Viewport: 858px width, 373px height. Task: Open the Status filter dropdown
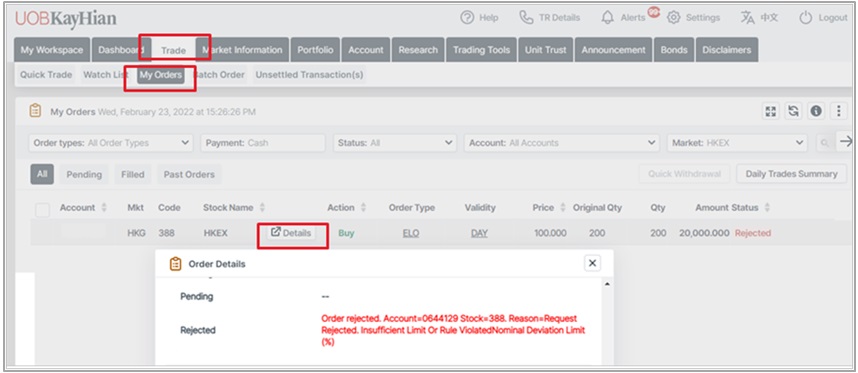tap(395, 143)
